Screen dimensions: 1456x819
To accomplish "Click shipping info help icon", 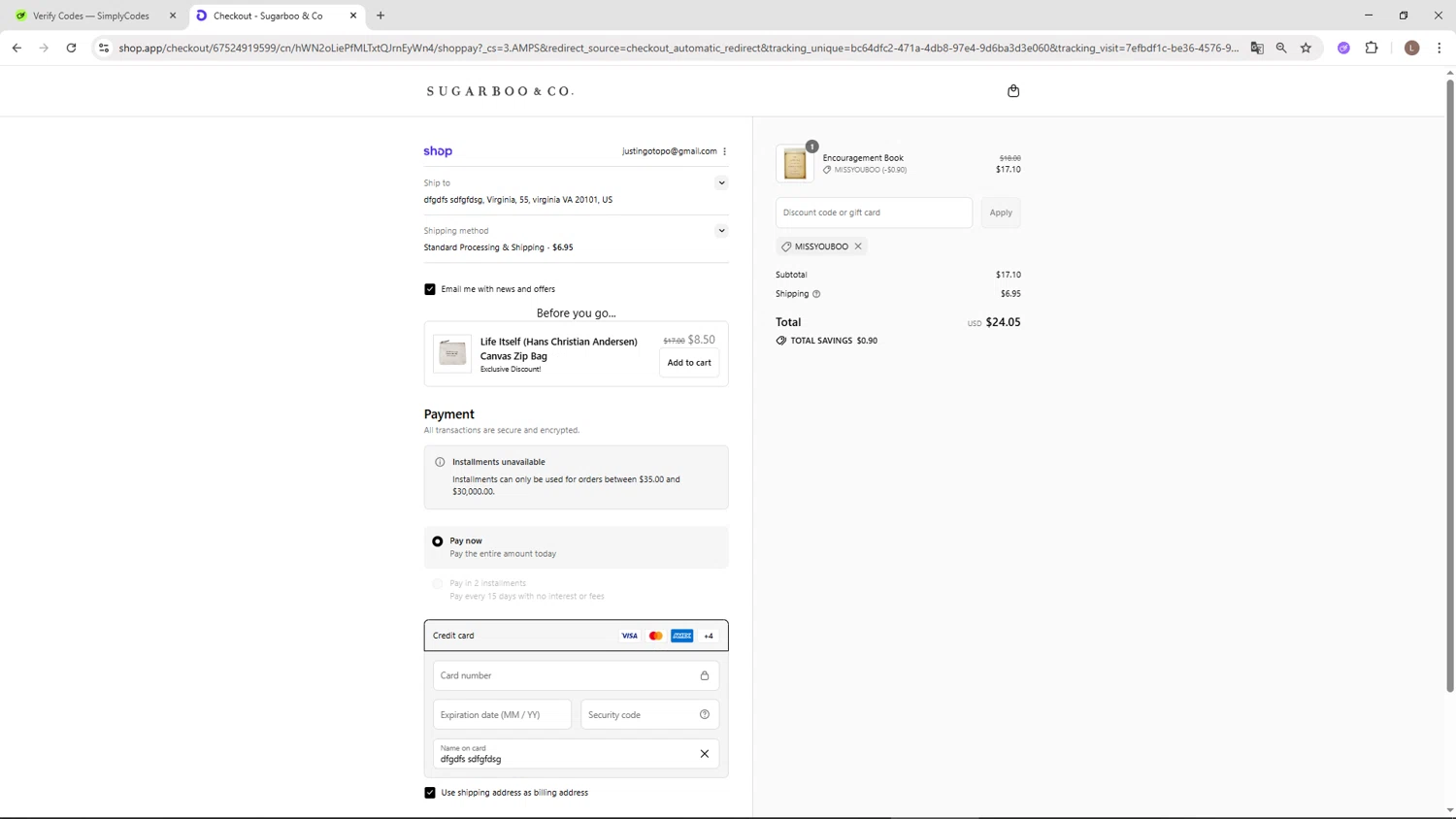I will point(816,294).
